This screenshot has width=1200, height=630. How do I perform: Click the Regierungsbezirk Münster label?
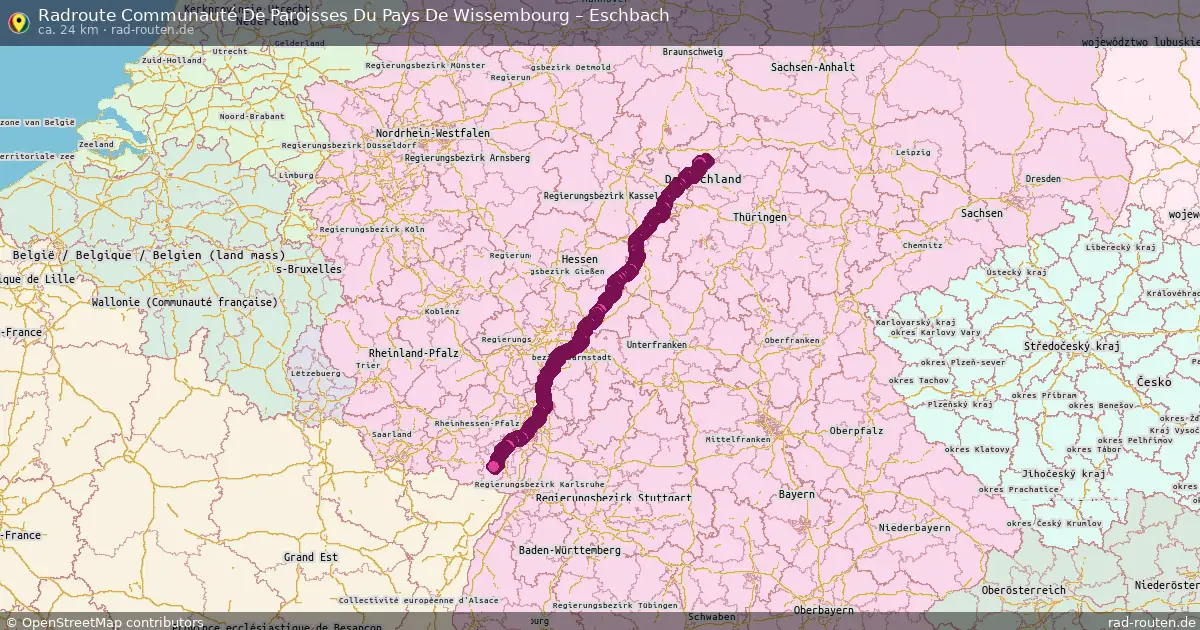(425, 65)
